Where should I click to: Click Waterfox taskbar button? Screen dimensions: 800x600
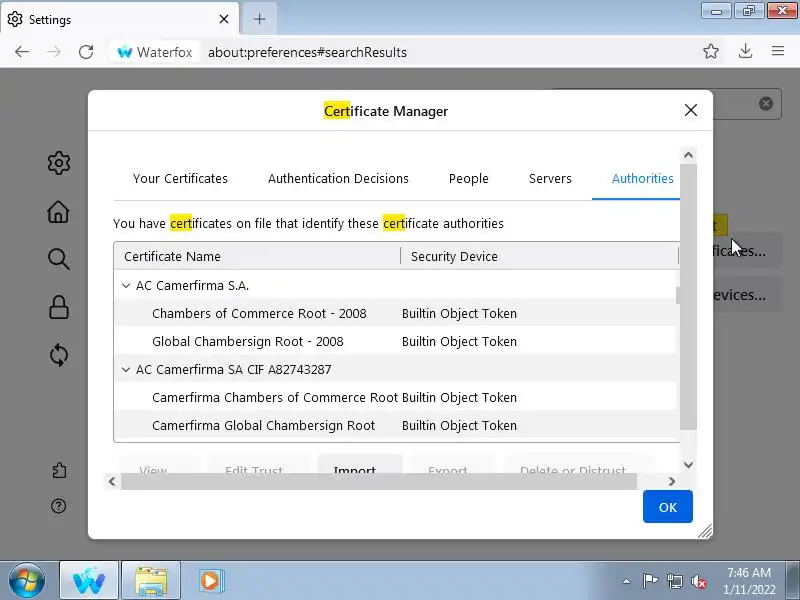[89, 581]
